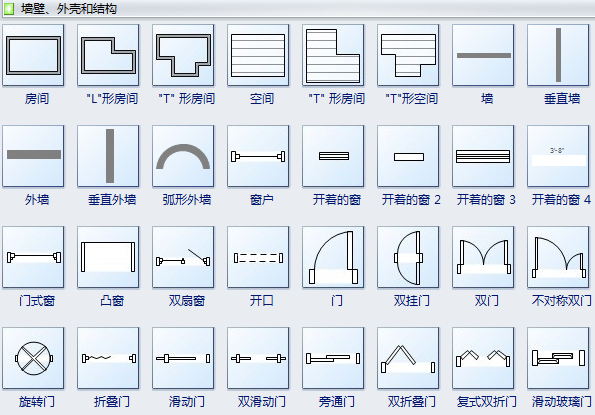Select the 旋转门 revolving door shape
This screenshot has width=595, height=415.
(33, 358)
